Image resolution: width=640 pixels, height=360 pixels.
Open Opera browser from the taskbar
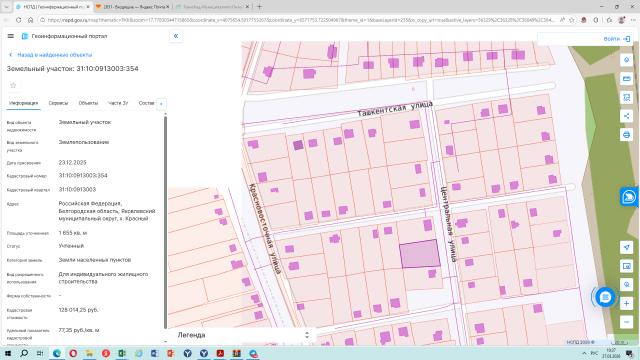coord(73,353)
